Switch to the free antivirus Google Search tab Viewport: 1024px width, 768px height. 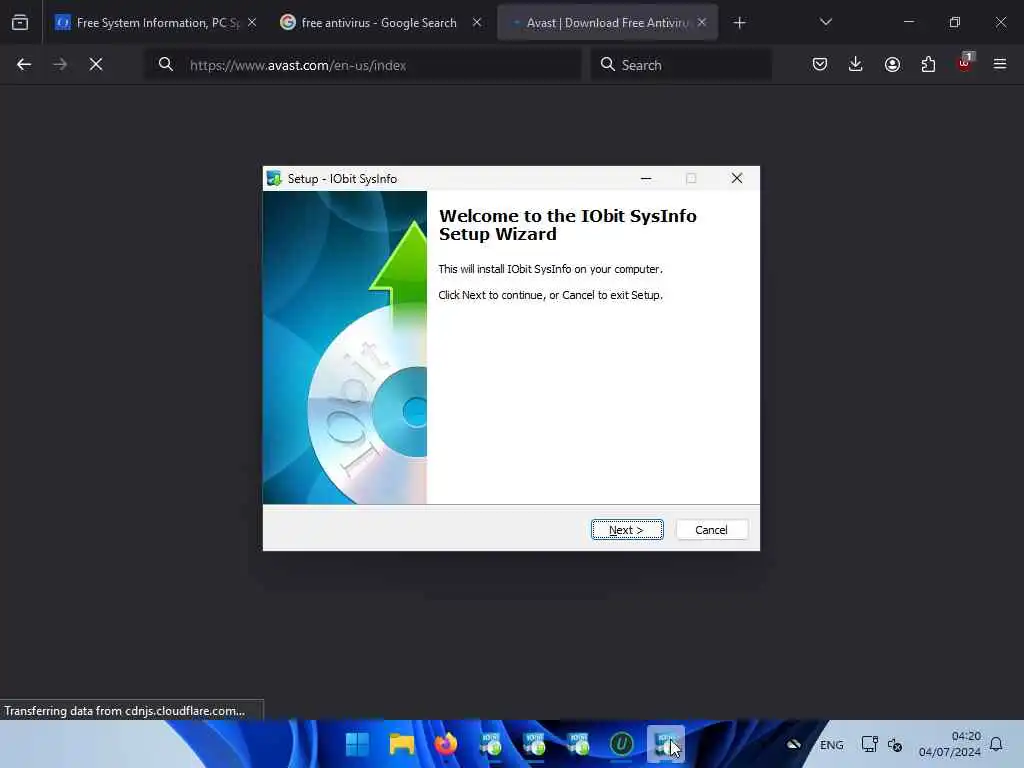[380, 23]
